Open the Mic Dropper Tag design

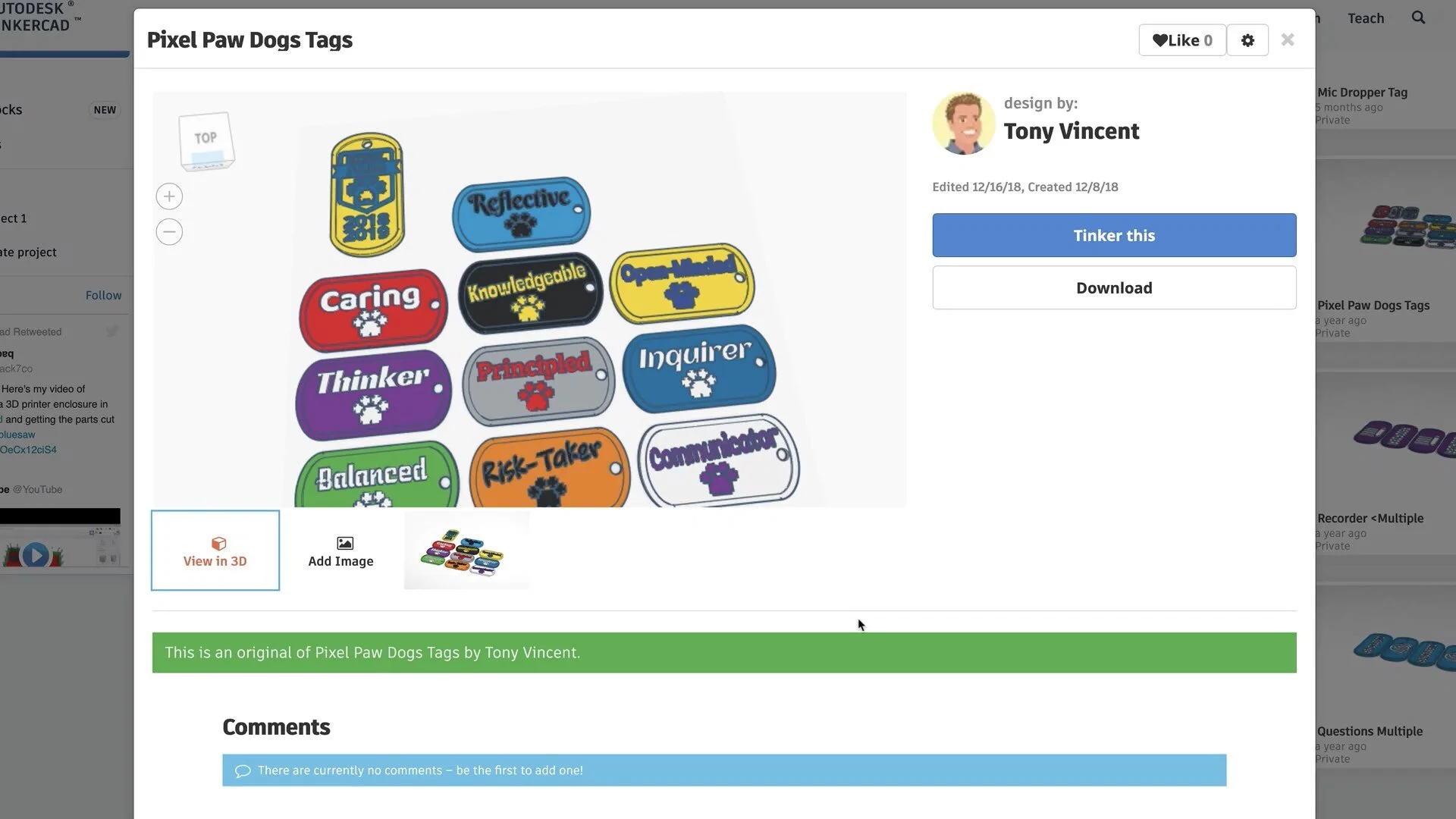(1362, 93)
